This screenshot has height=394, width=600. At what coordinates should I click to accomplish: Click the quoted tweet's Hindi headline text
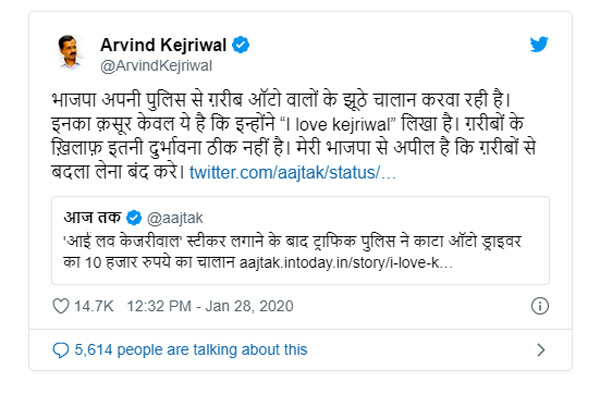tap(292, 252)
